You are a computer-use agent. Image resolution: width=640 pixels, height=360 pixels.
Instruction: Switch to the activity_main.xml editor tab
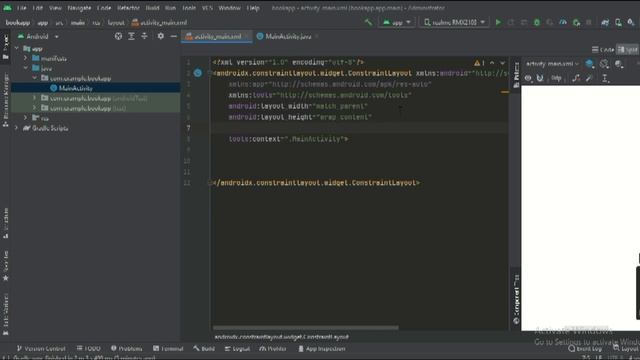[x=216, y=36]
